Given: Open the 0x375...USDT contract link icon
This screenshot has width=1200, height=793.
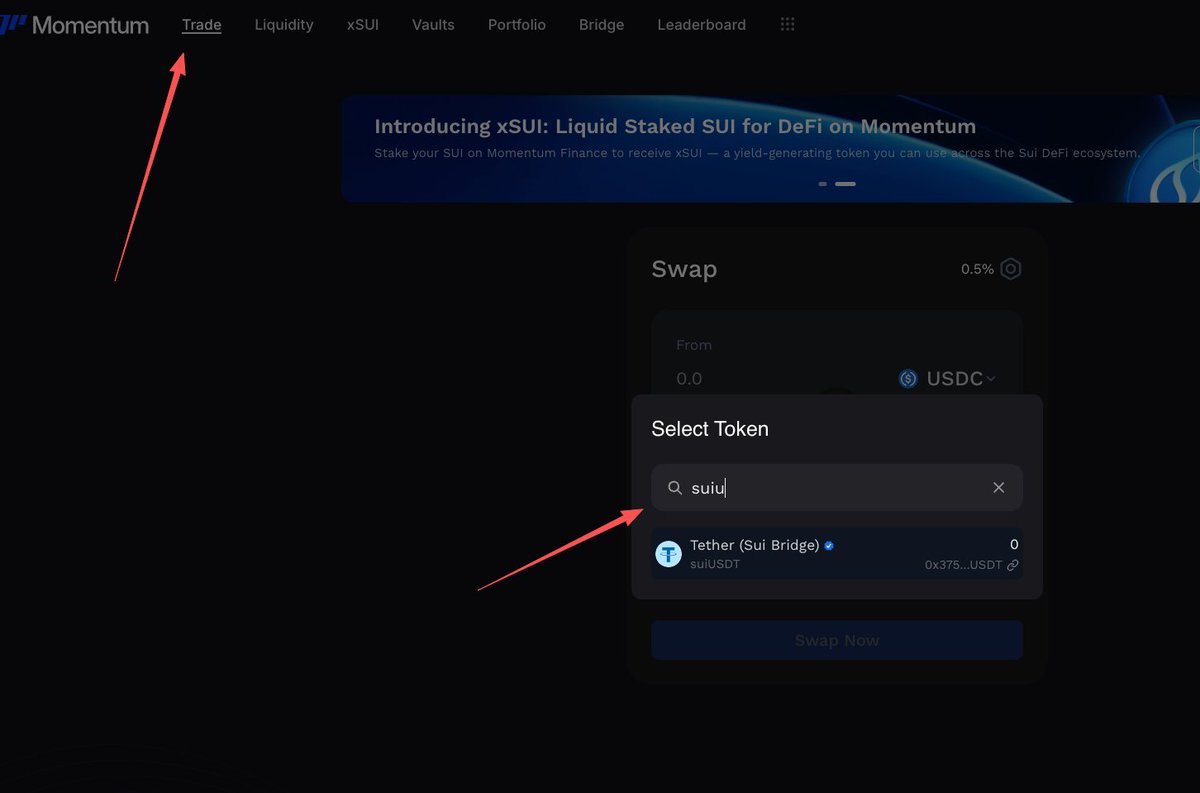Looking at the screenshot, I should click(x=1013, y=565).
